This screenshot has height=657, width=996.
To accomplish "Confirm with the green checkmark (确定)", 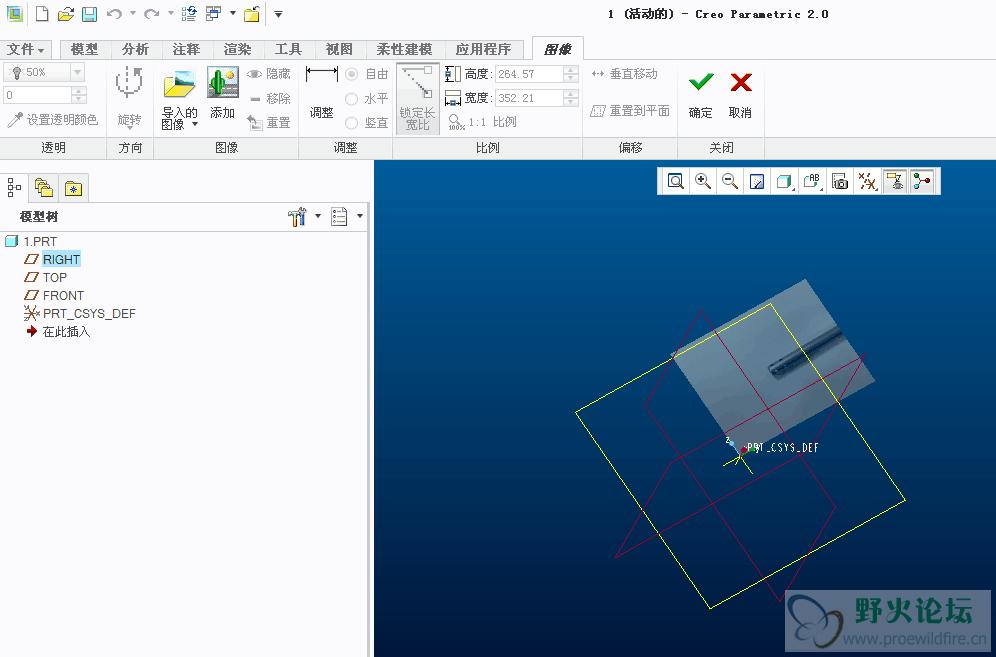I will pos(701,94).
